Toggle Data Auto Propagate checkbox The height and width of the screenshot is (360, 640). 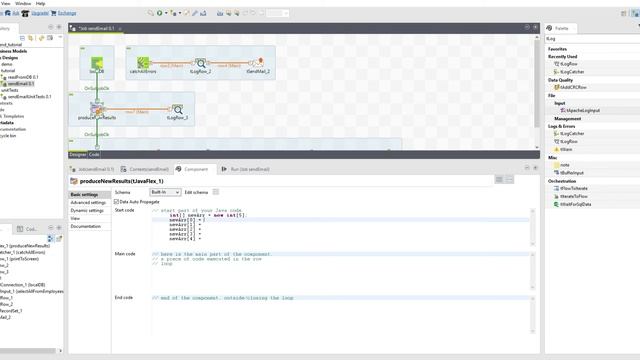coord(116,202)
